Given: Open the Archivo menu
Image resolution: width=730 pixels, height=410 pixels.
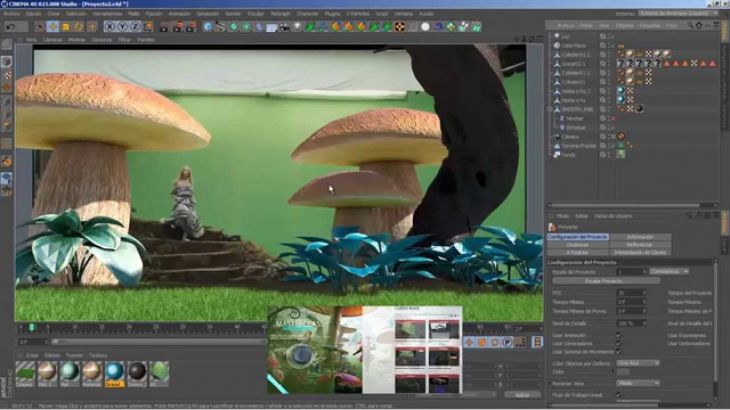Looking at the screenshot, I should [12, 14].
